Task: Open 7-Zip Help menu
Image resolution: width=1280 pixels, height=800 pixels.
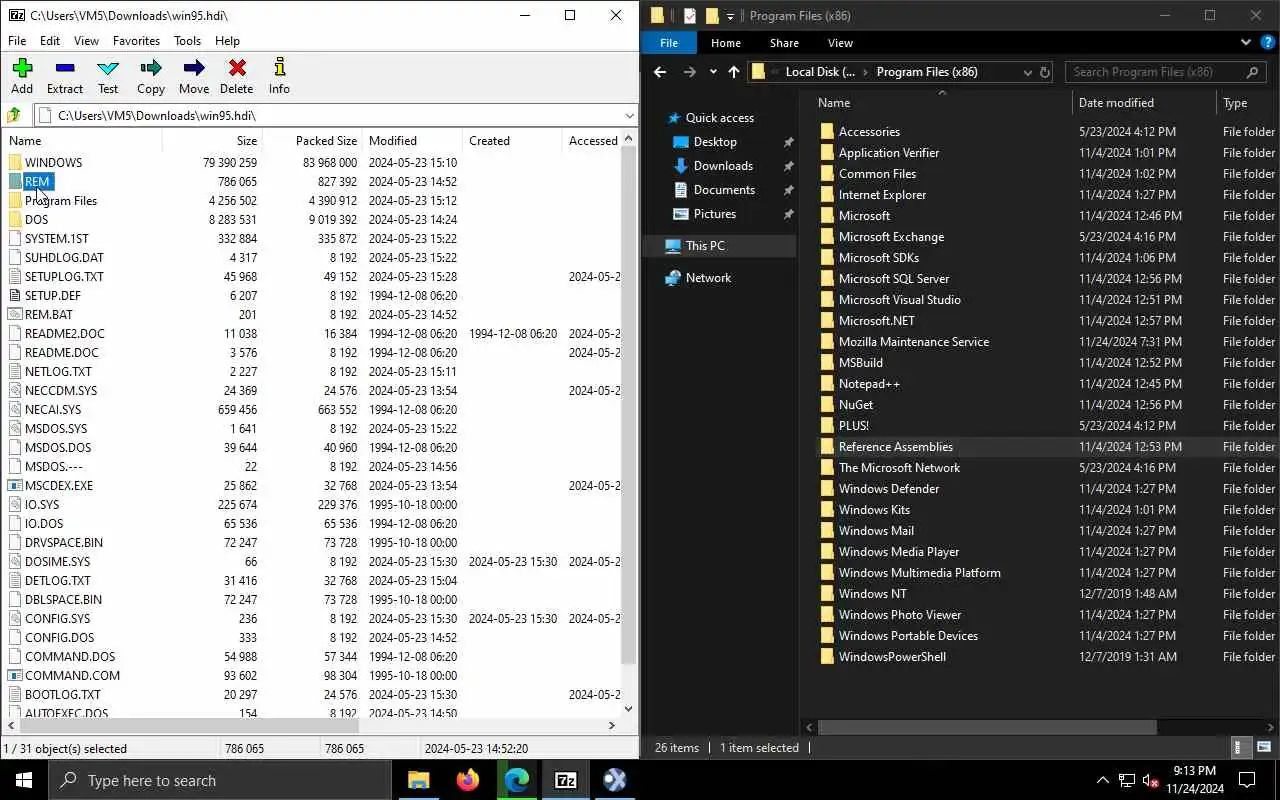Action: [227, 41]
